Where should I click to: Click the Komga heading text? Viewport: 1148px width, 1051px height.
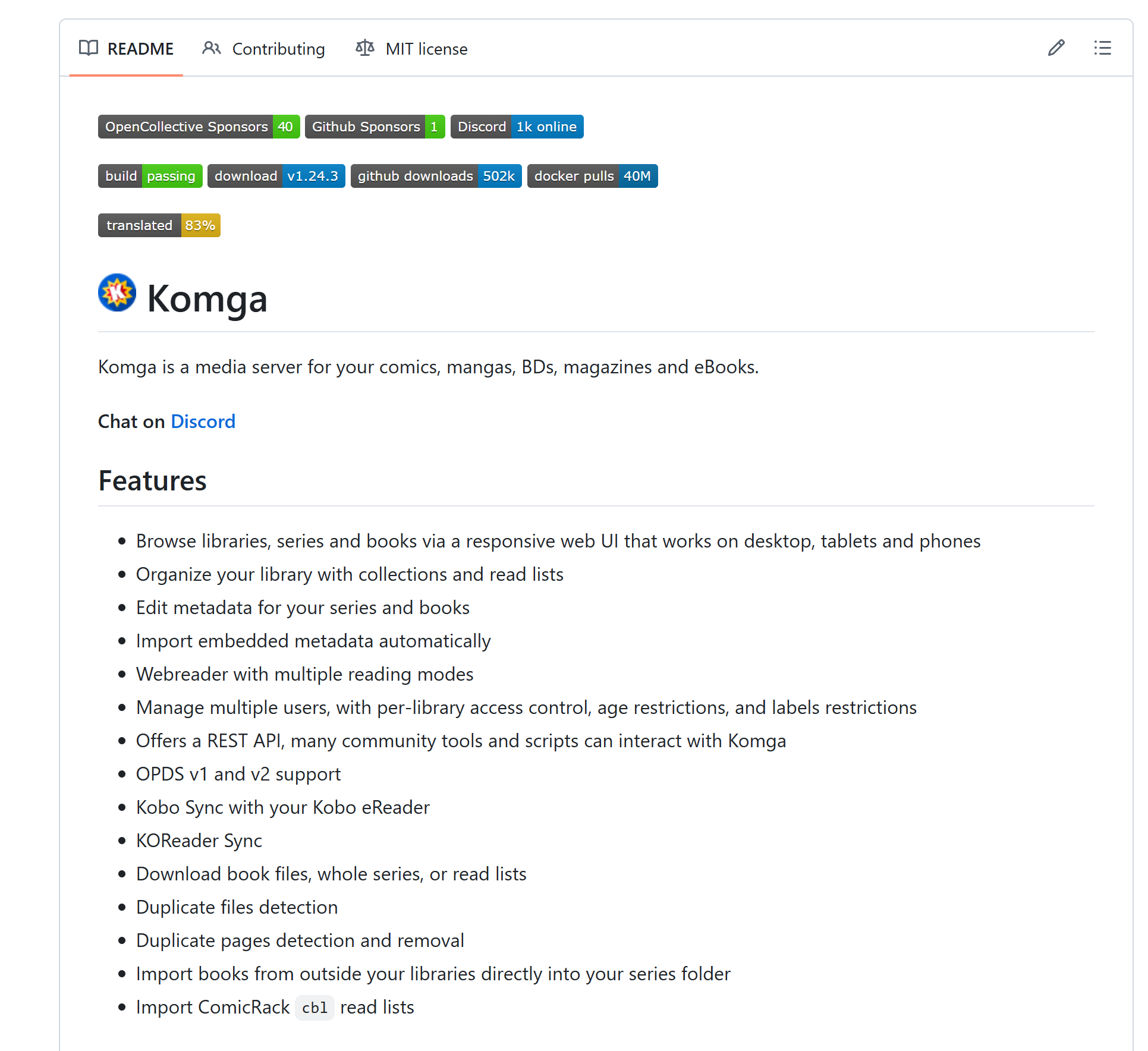(207, 298)
